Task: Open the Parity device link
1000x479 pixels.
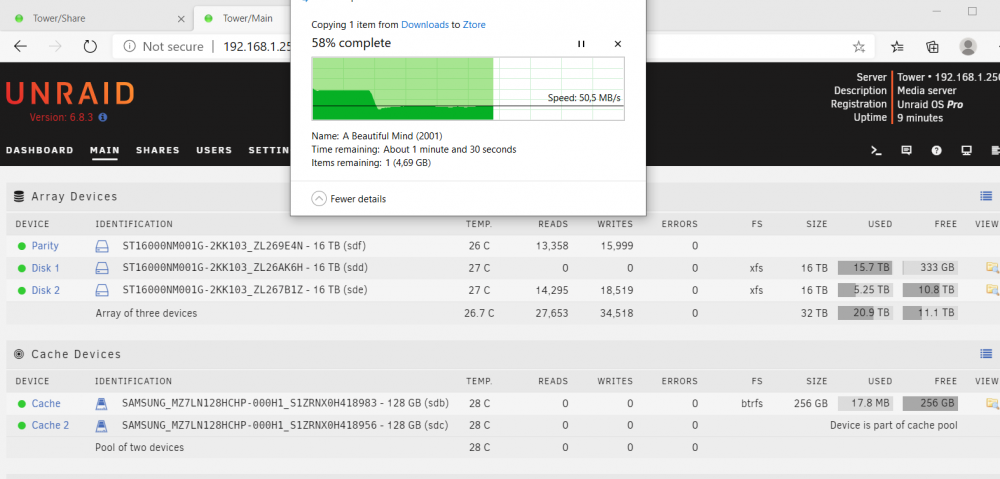Action: [x=45, y=246]
